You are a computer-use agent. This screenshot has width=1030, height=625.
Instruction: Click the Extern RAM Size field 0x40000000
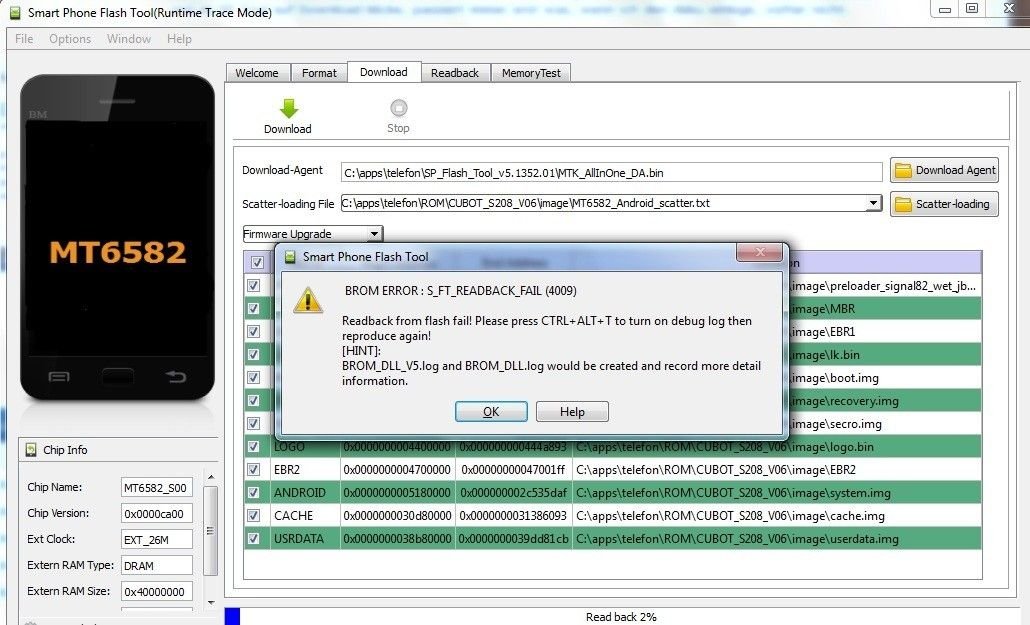pos(157,591)
